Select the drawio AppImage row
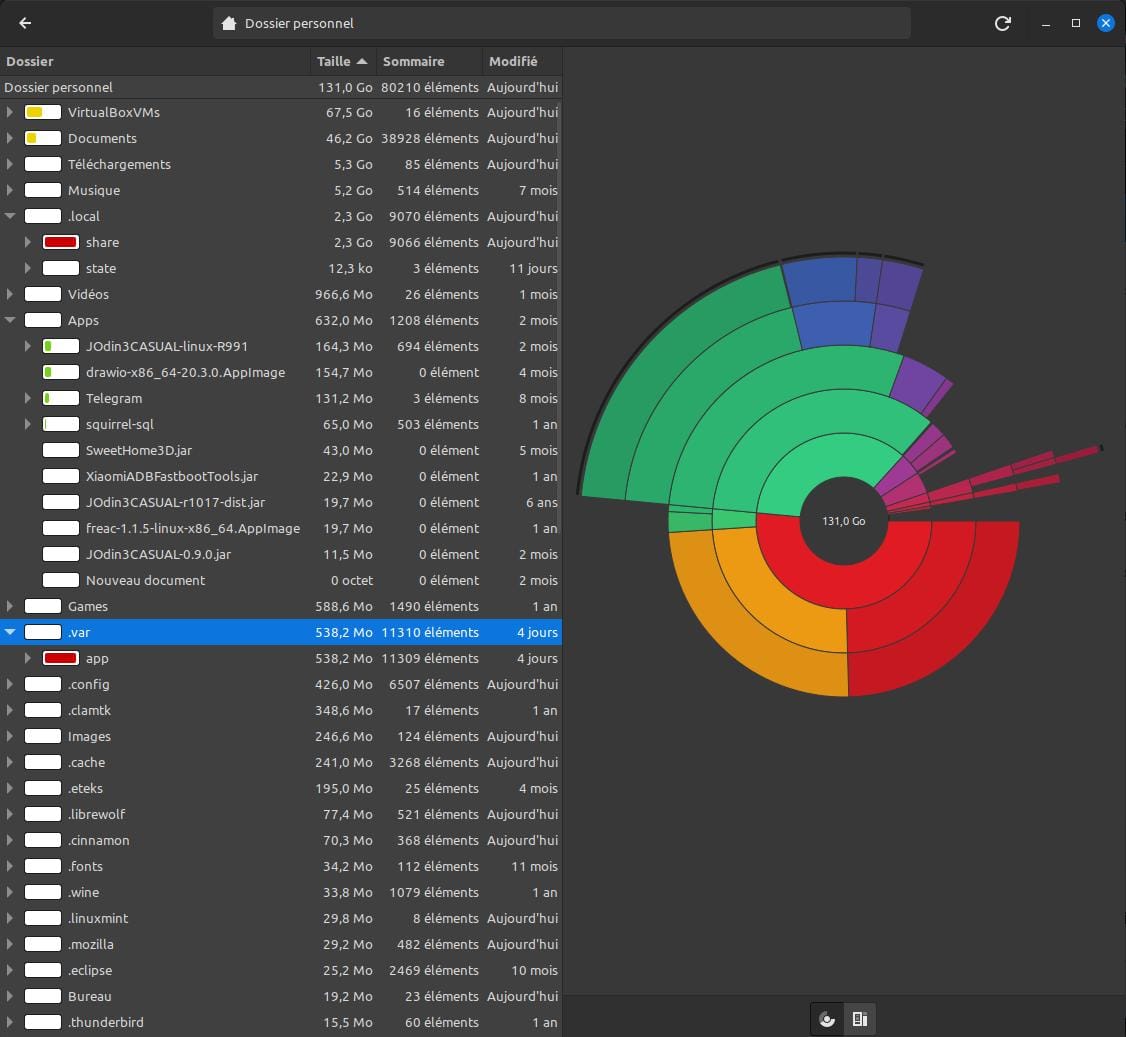1126x1037 pixels. [x=281, y=372]
